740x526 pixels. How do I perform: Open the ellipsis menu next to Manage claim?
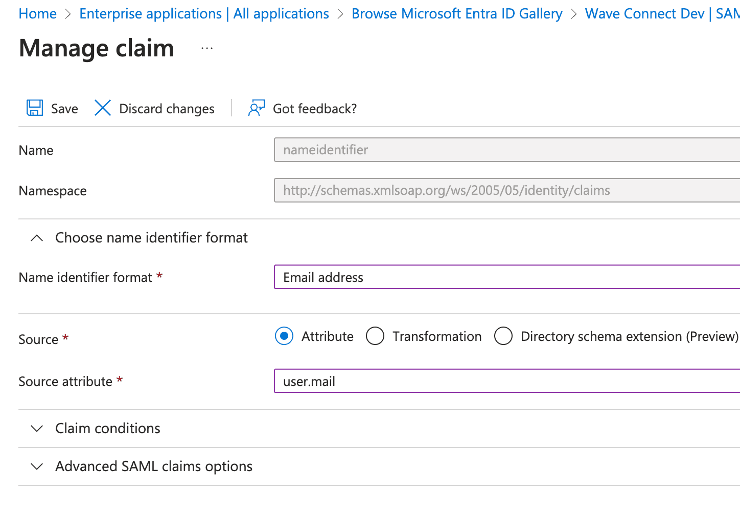pyautogui.click(x=207, y=48)
